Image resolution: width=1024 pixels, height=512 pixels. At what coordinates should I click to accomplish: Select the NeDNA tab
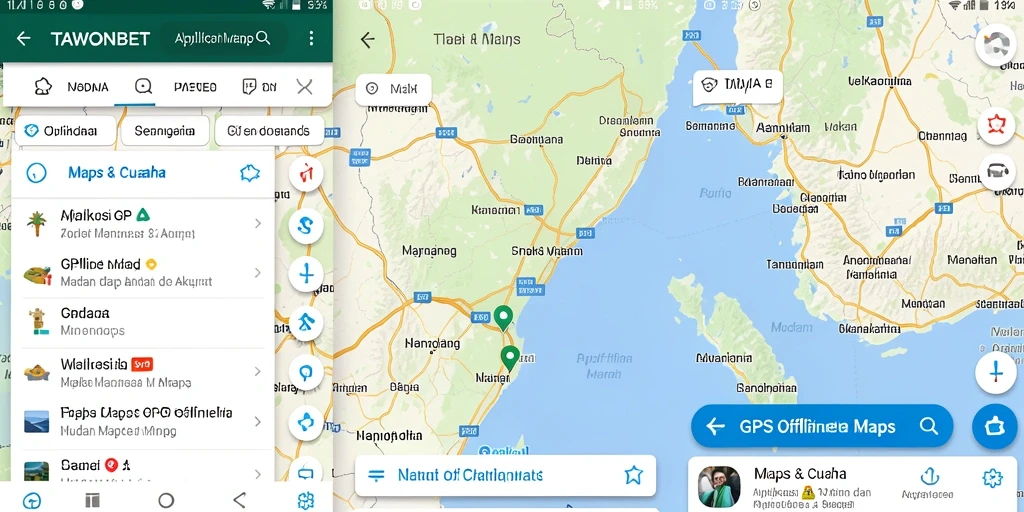(71, 87)
